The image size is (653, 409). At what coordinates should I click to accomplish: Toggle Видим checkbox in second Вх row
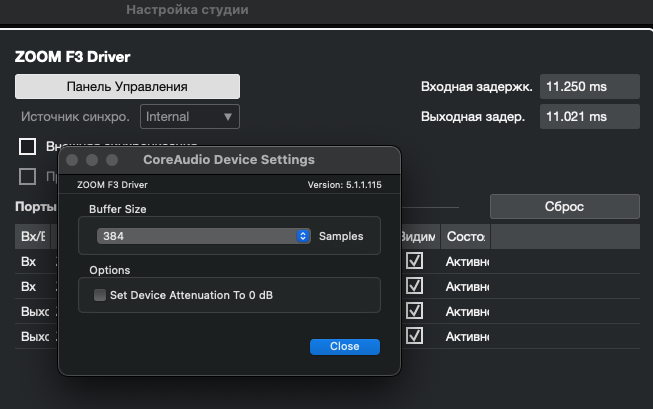tap(414, 286)
